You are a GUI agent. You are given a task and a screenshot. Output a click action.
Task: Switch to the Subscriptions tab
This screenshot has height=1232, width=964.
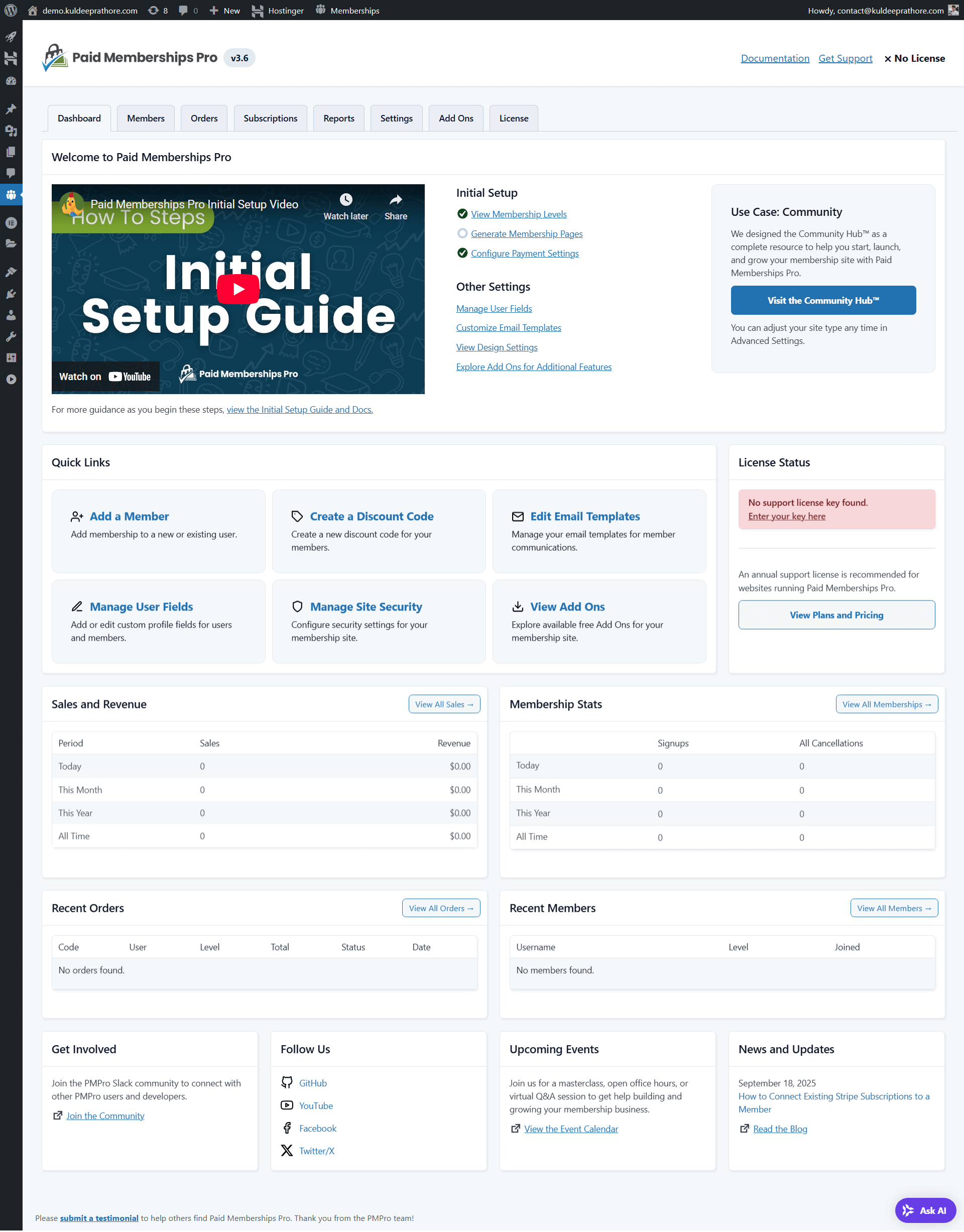[x=270, y=118]
